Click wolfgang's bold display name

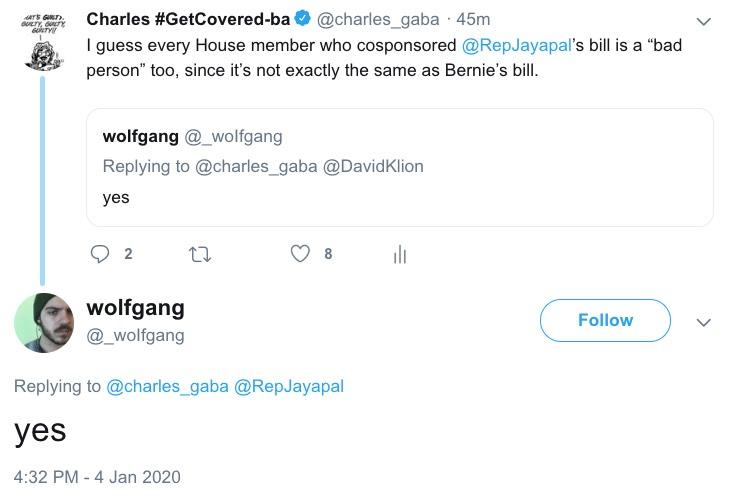pyautogui.click(x=136, y=307)
